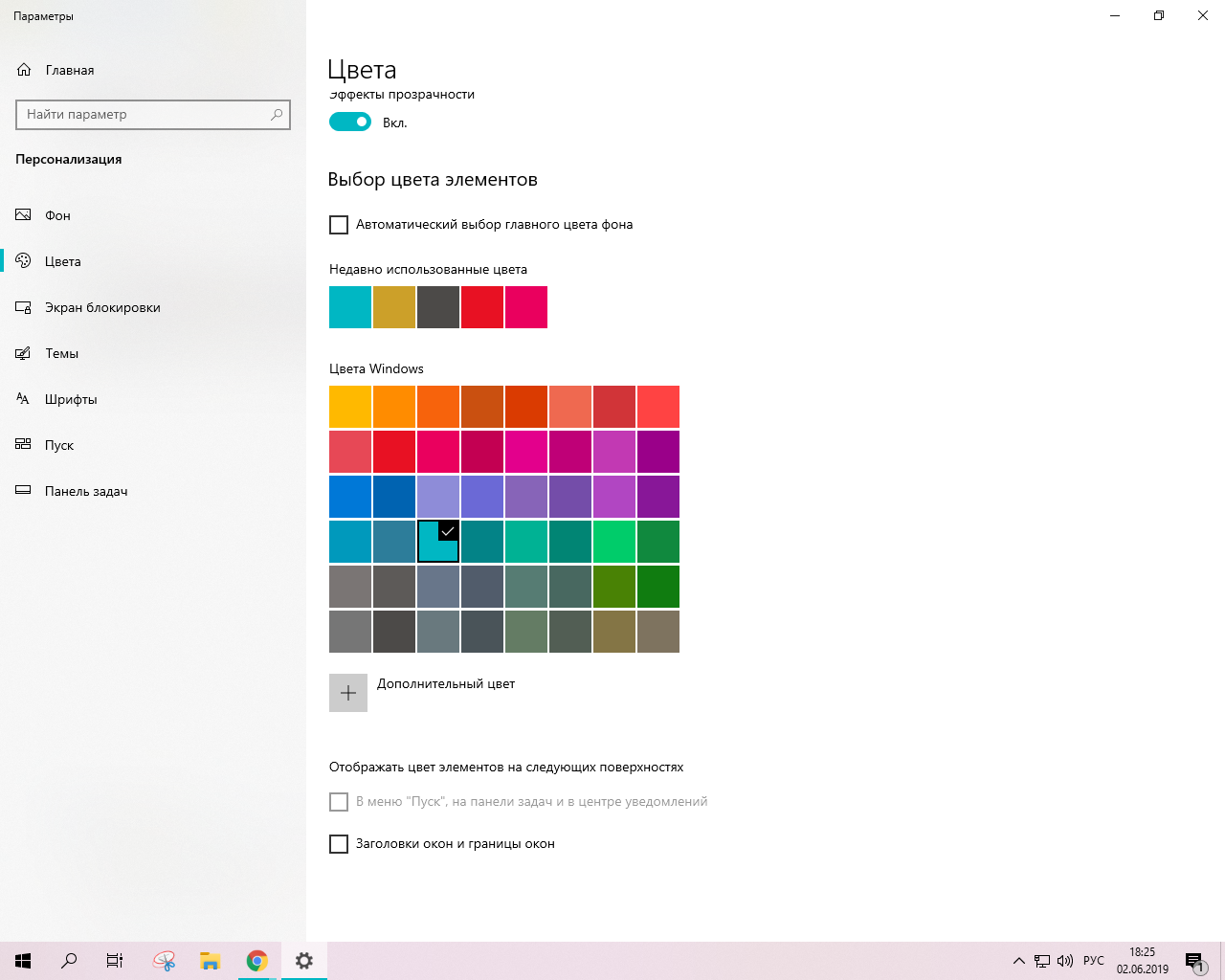Close the Параметры window
1225x980 pixels.
1203,15
